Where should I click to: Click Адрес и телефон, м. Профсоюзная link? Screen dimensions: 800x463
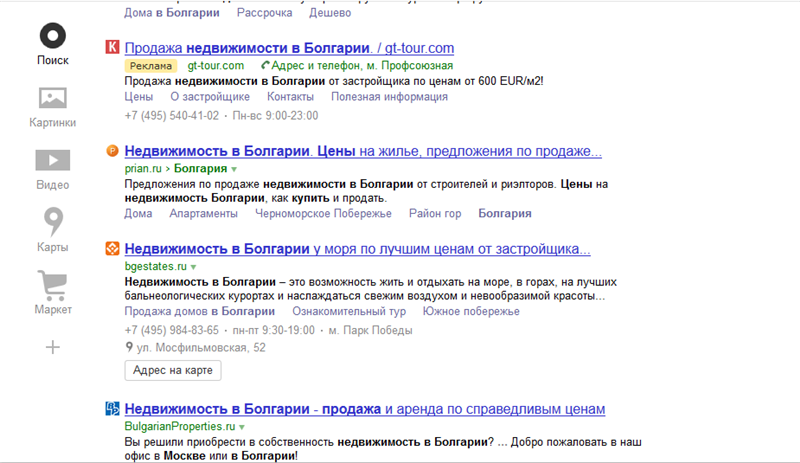[362, 65]
